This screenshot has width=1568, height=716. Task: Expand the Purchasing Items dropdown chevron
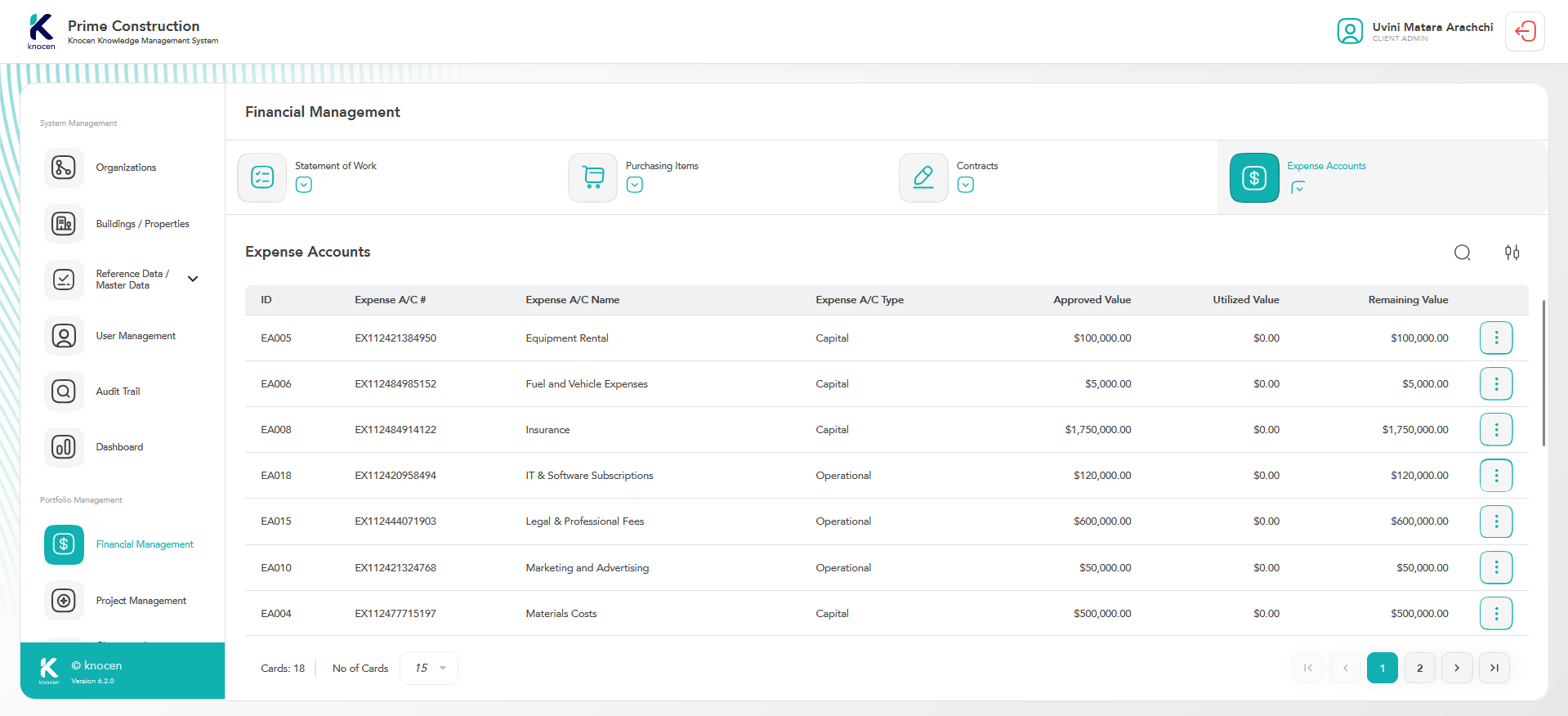pyautogui.click(x=635, y=185)
